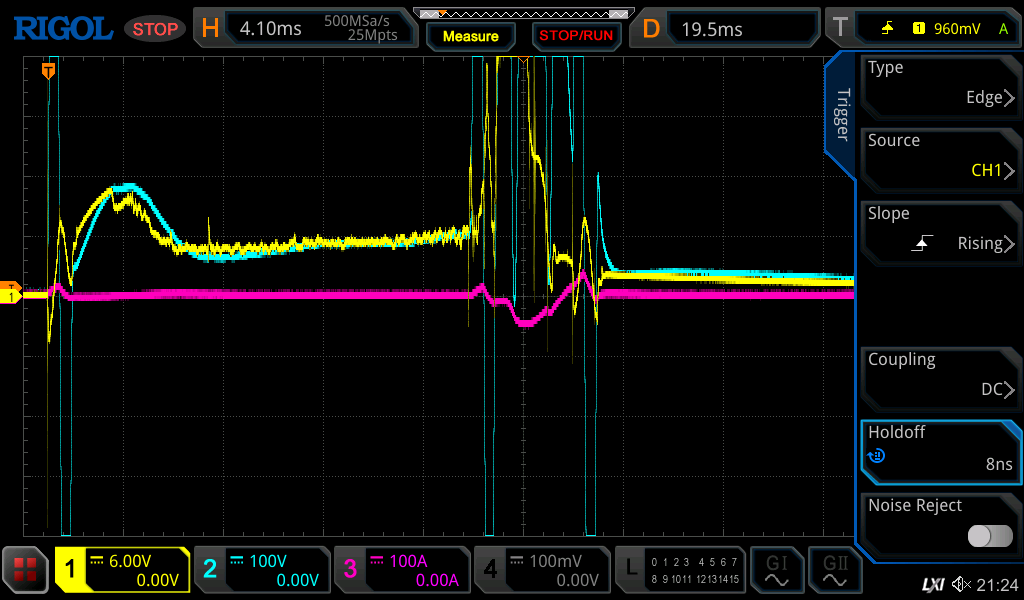
Task: Toggle channel 4 100mV display
Action: pos(542,570)
